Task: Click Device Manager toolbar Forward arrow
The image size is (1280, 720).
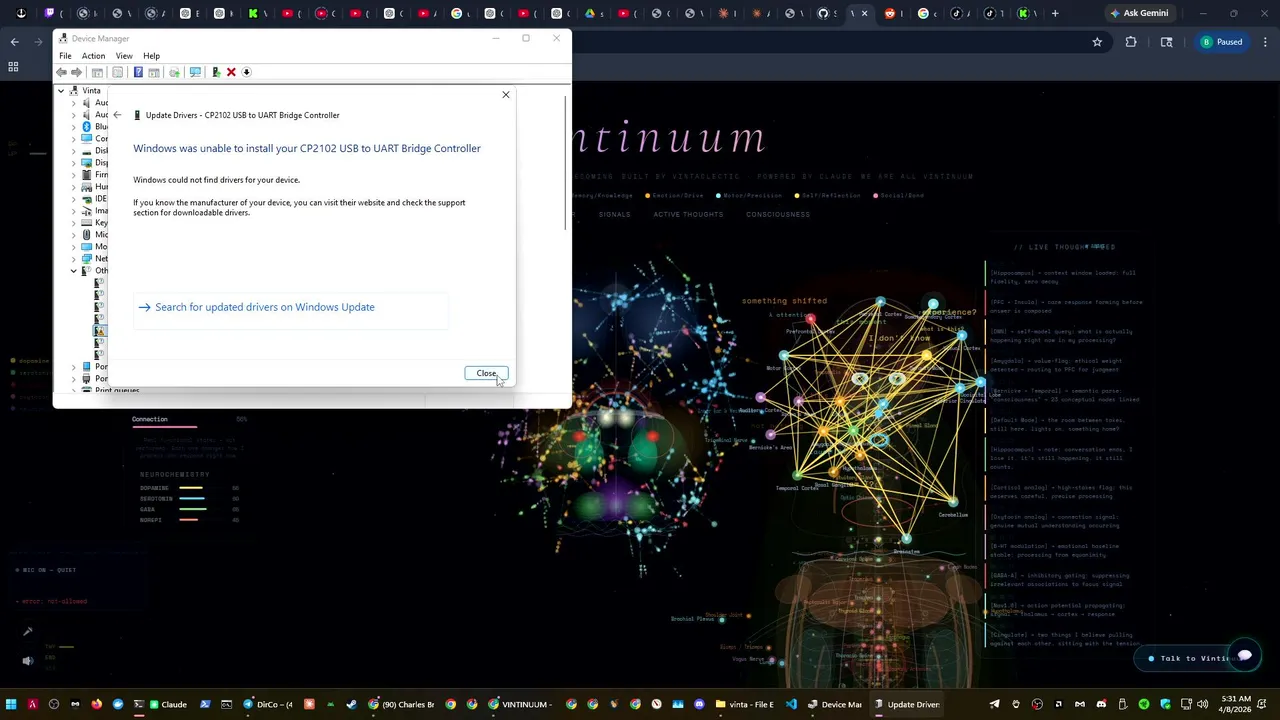Action: coord(76,72)
